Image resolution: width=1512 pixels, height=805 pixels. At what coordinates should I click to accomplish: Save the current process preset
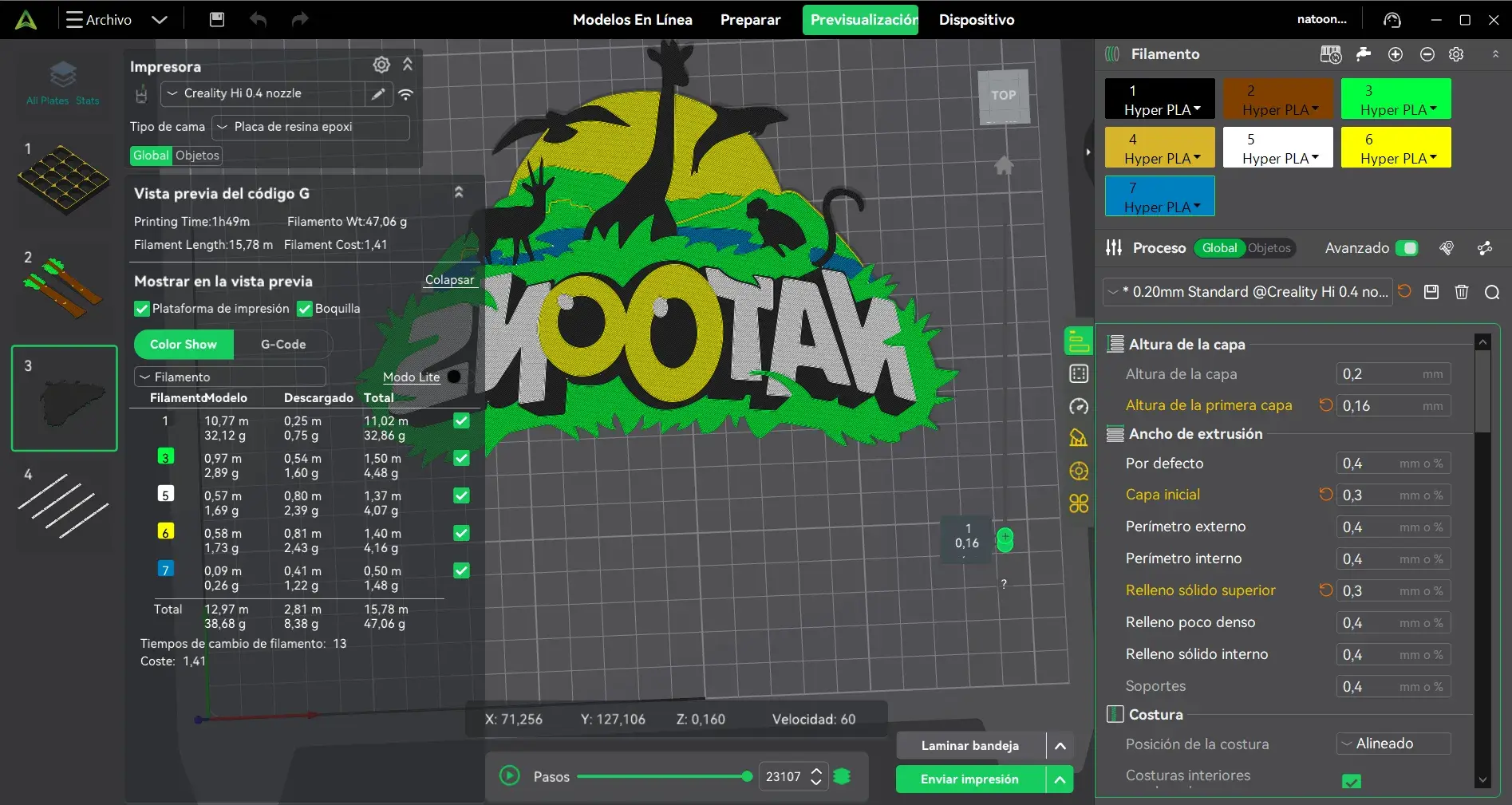click(x=1431, y=292)
